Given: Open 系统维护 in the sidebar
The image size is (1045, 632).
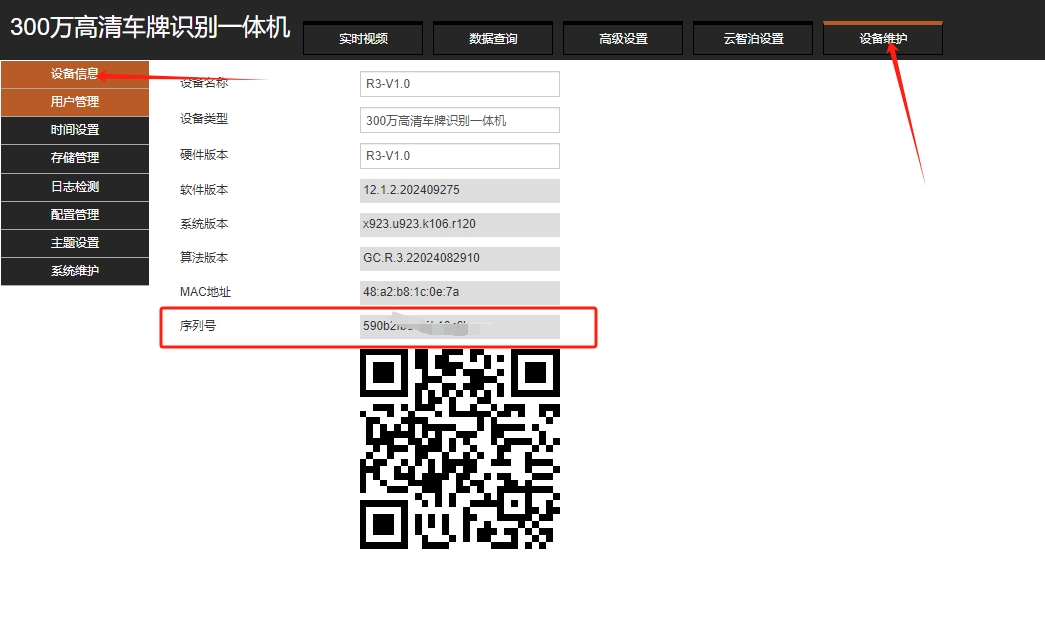Looking at the screenshot, I should pyautogui.click(x=75, y=271).
